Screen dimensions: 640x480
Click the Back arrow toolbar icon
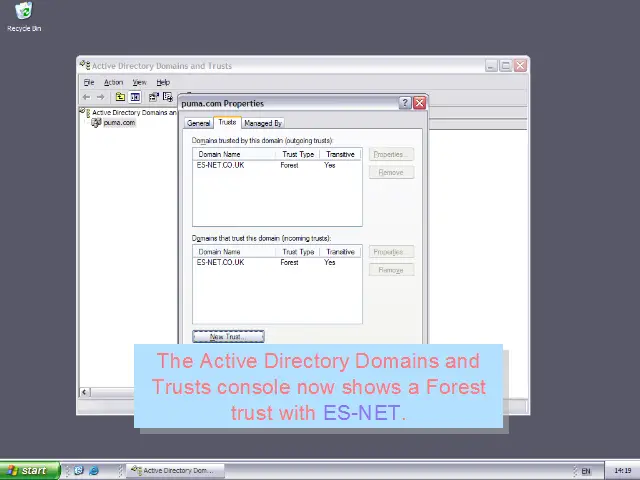87,97
